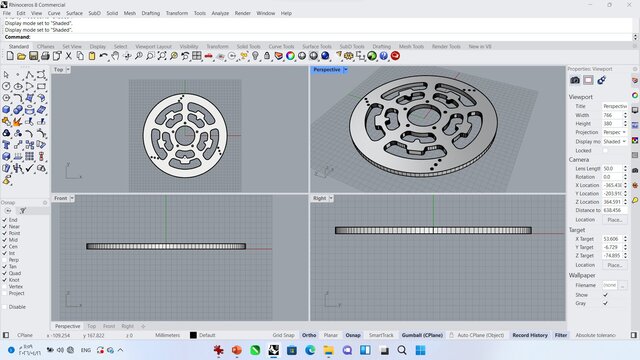Screen dimensions: 640x360
Task: Click the Wallpaper filename browse button
Action: click(x=622, y=286)
